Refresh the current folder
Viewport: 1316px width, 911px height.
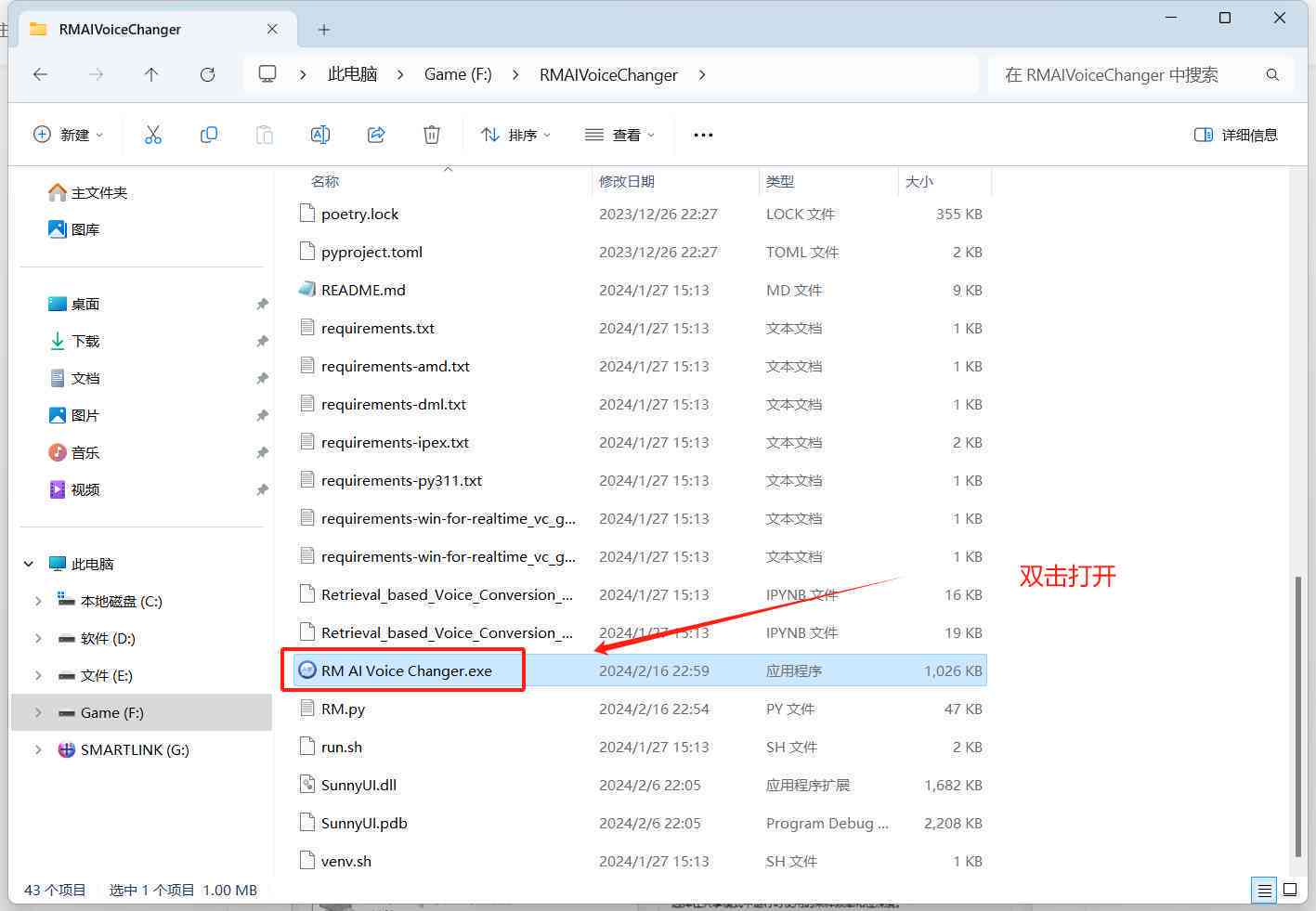pos(207,74)
